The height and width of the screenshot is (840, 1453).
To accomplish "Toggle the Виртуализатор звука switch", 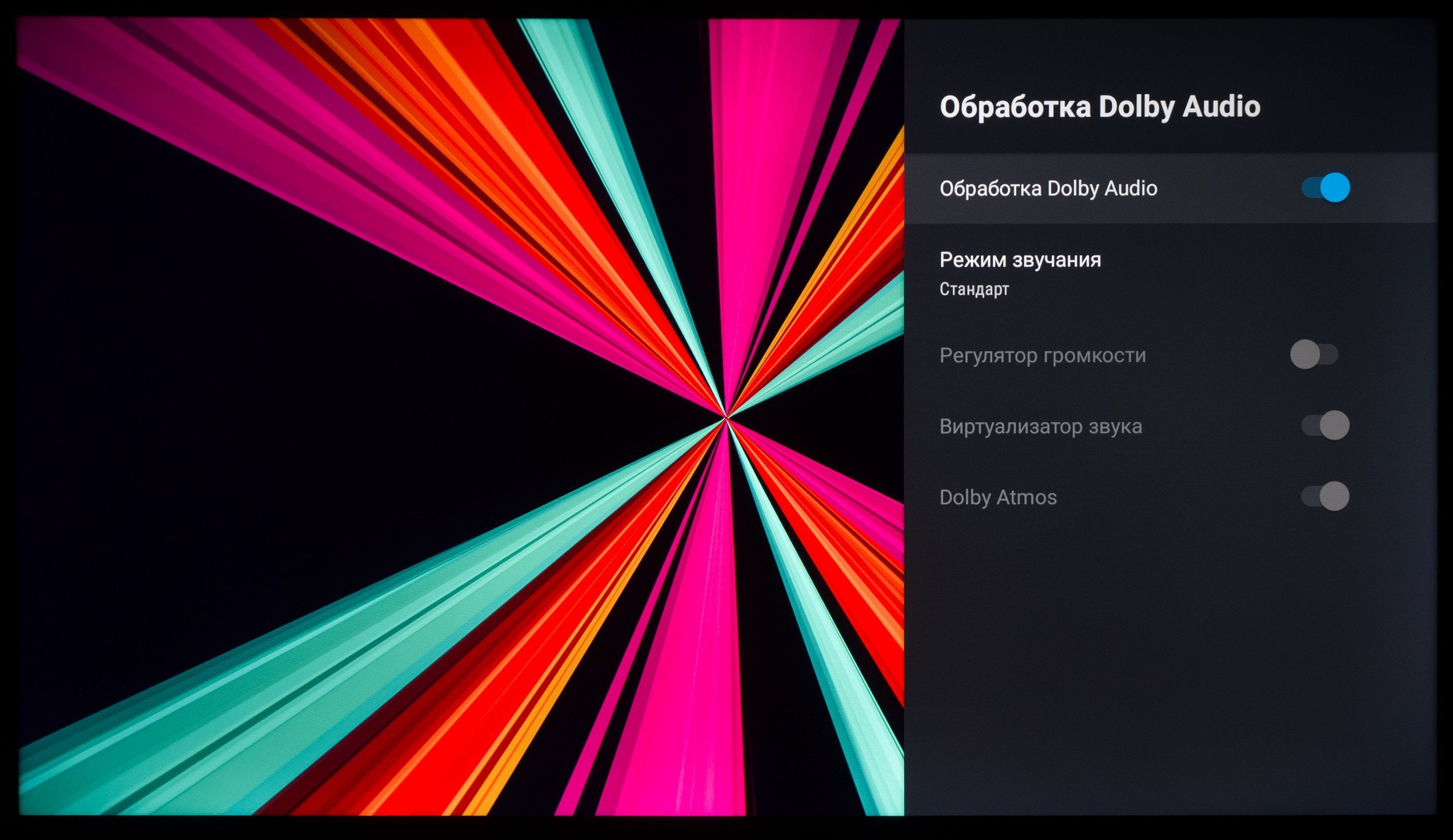I will click(1325, 425).
